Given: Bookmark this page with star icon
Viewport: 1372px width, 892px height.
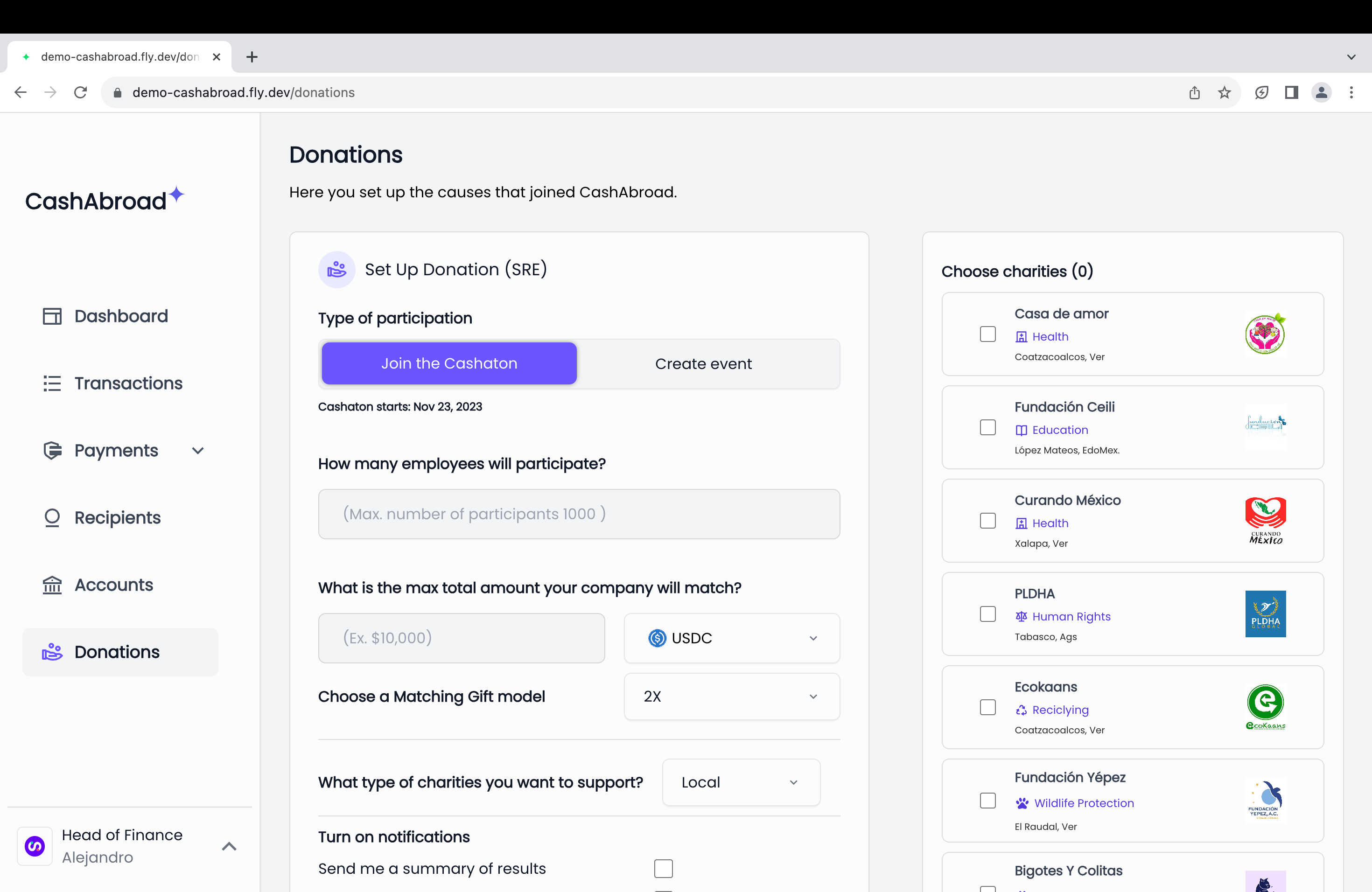Looking at the screenshot, I should (x=1224, y=92).
